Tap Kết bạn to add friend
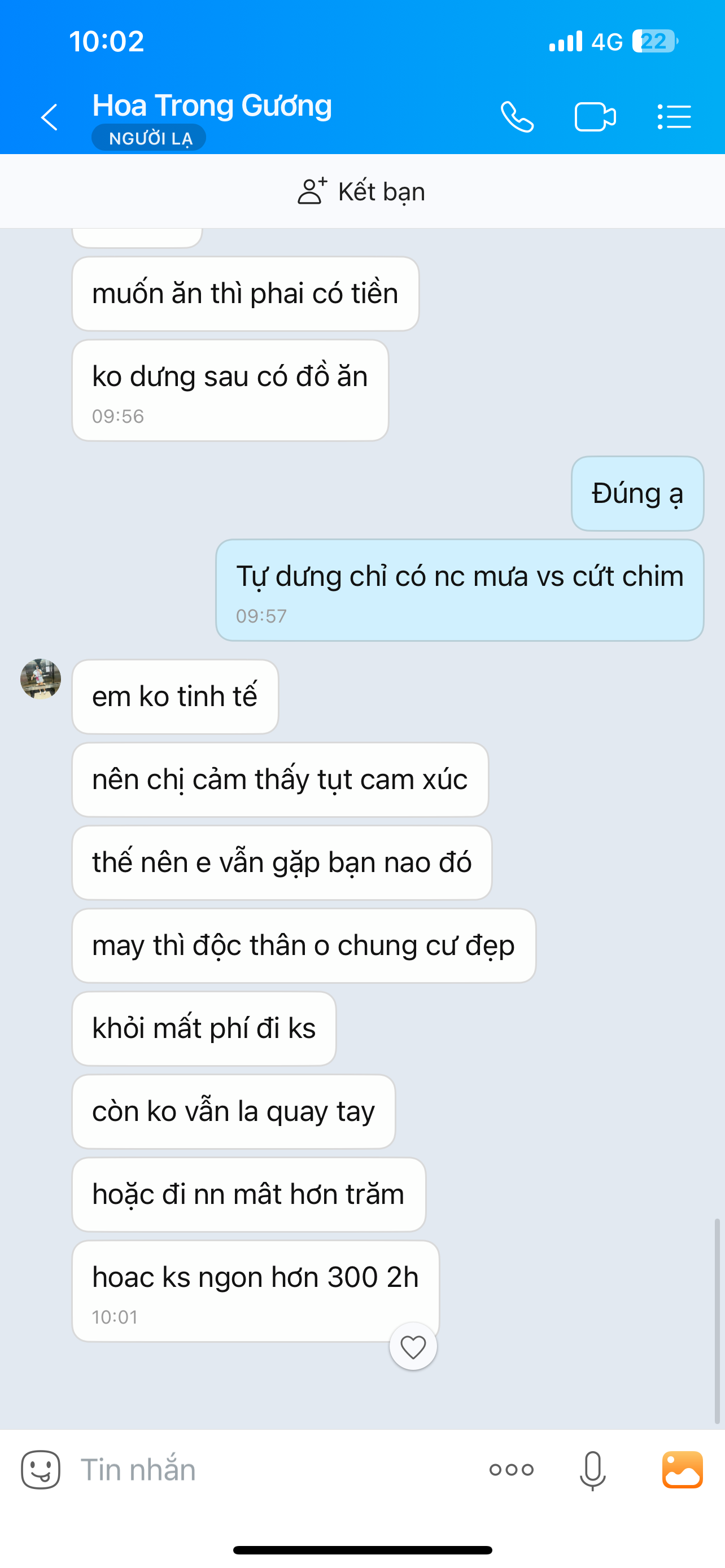 pyautogui.click(x=361, y=191)
